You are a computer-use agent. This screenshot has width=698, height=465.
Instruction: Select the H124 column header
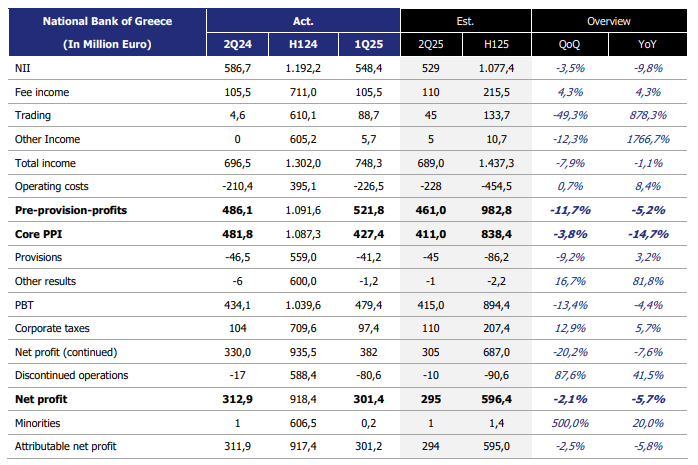point(303,44)
